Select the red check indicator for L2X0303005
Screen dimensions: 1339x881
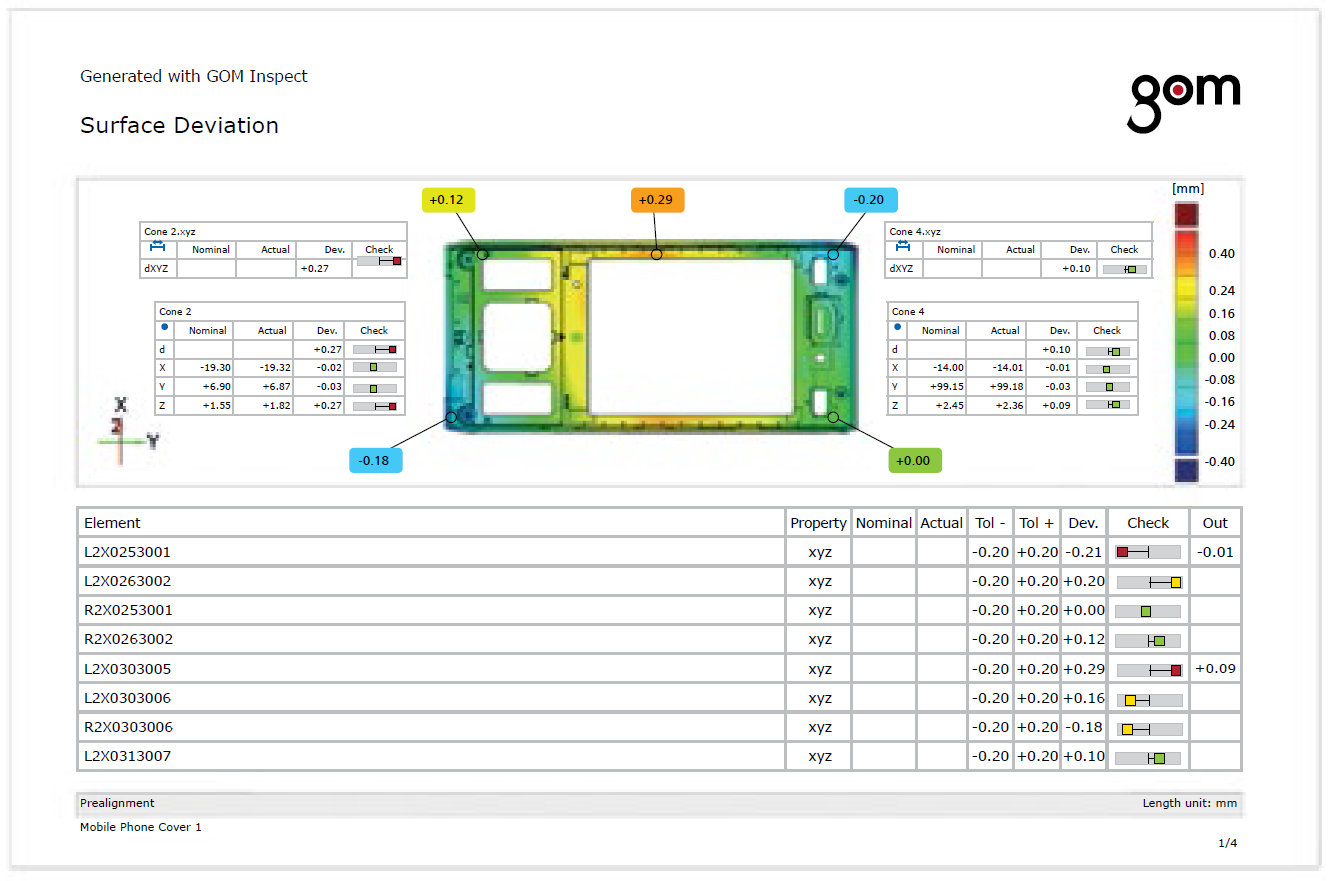[1175, 670]
